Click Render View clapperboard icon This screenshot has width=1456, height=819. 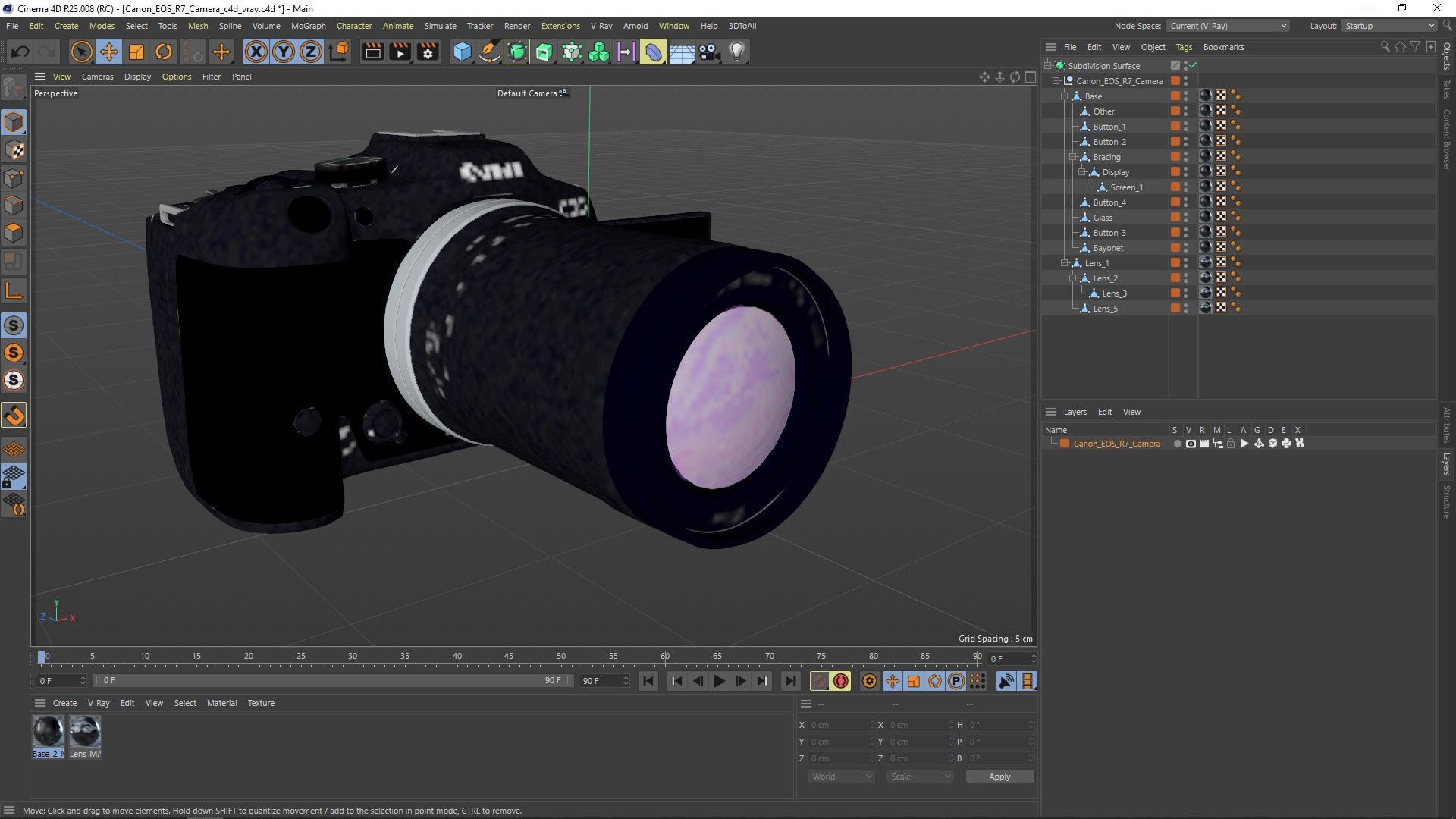point(372,52)
